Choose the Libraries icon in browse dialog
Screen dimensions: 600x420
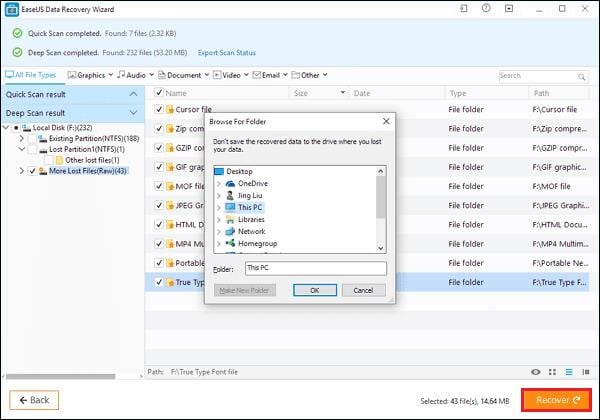point(230,219)
